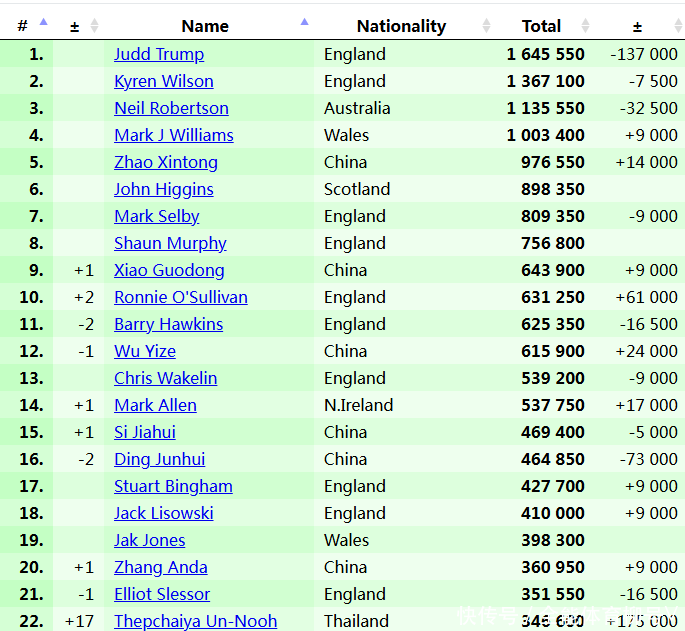Click the sort arrow beside the # header
This screenshot has height=631, width=685.
(x=43, y=24)
